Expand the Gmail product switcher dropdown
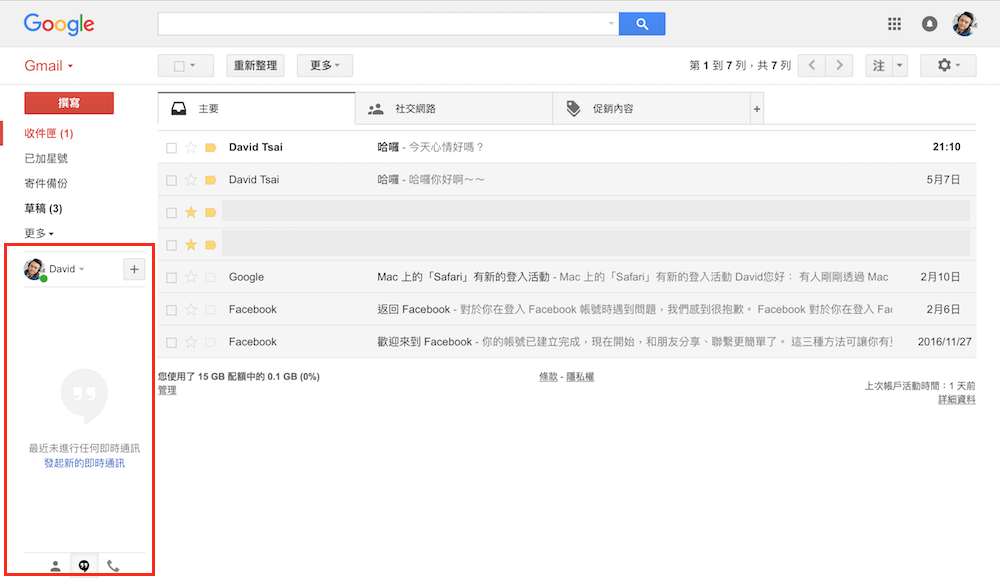Viewport: 1000px width, 578px height. (49, 66)
